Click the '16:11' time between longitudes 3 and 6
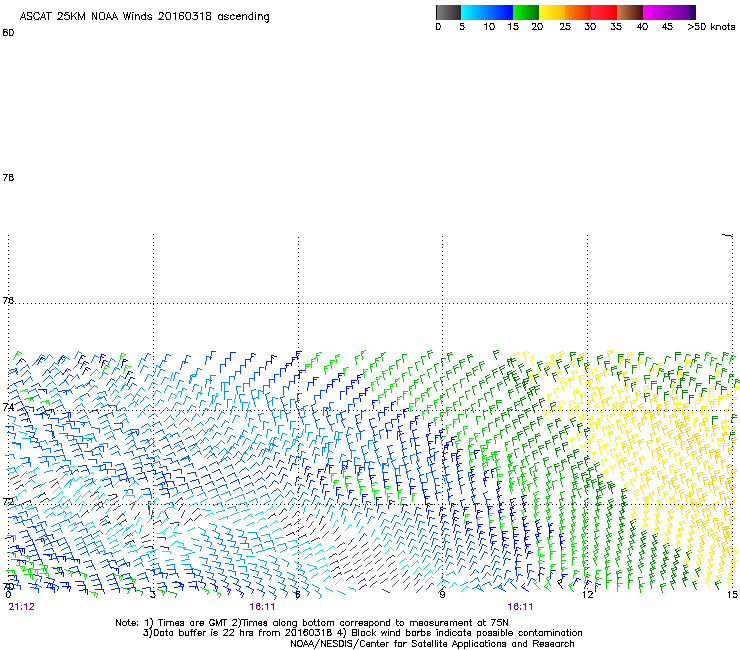Screen dimensions: 740x650 click(262, 607)
